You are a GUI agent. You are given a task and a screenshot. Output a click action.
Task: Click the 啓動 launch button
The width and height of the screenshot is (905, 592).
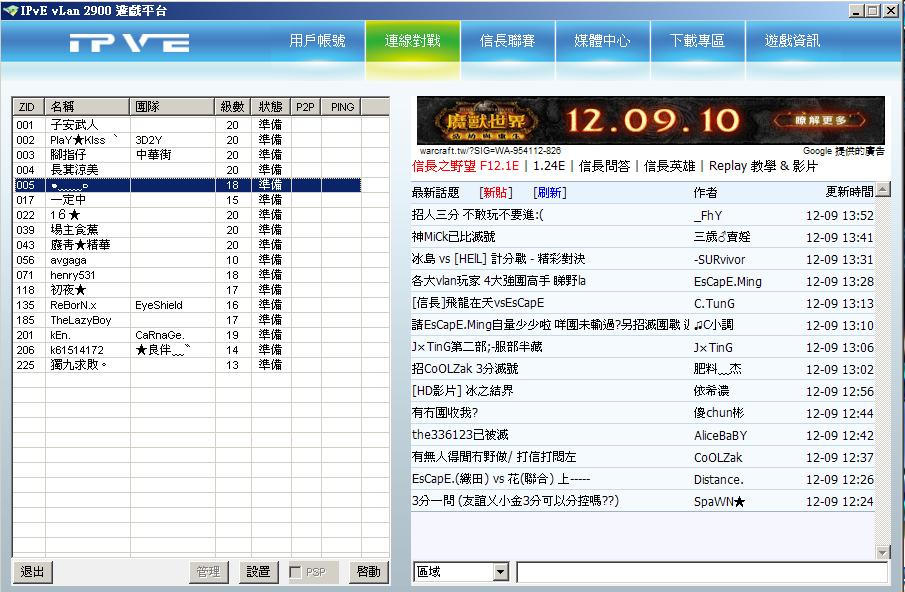368,572
